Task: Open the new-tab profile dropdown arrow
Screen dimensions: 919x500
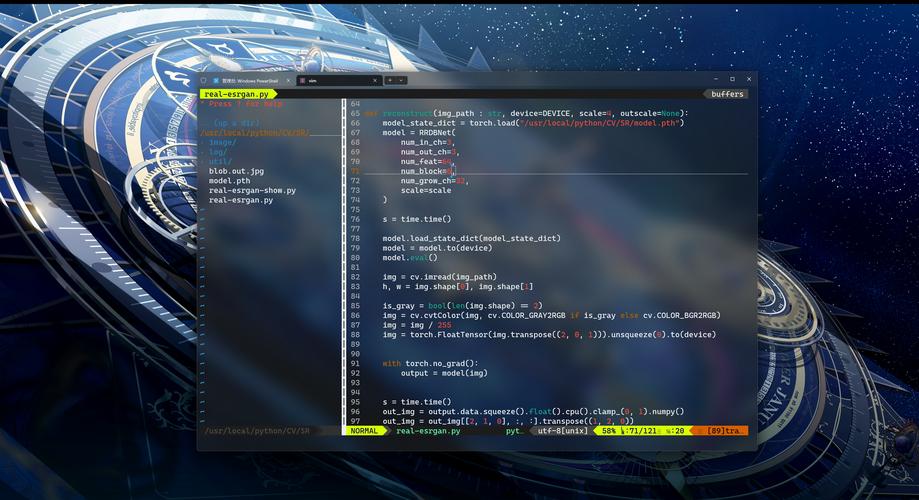Action: click(401, 80)
